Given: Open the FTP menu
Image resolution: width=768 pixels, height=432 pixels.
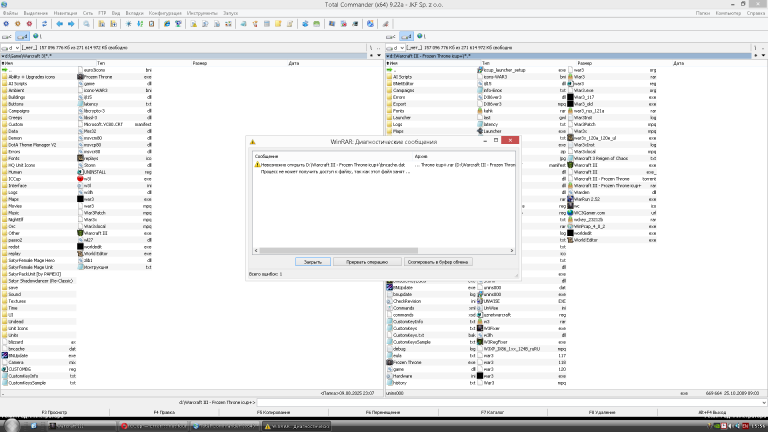Looking at the screenshot, I should (x=102, y=13).
